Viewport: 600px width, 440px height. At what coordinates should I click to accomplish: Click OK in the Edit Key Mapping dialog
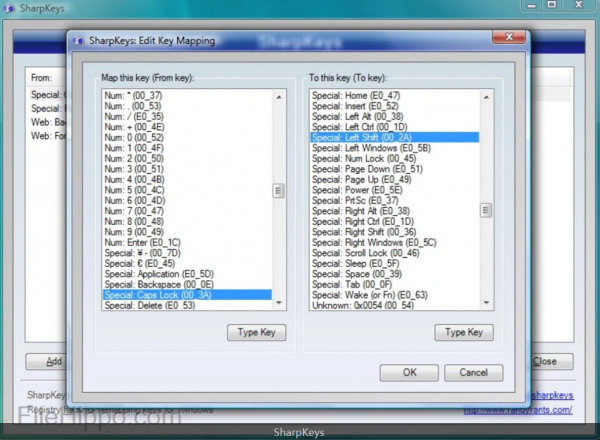409,373
